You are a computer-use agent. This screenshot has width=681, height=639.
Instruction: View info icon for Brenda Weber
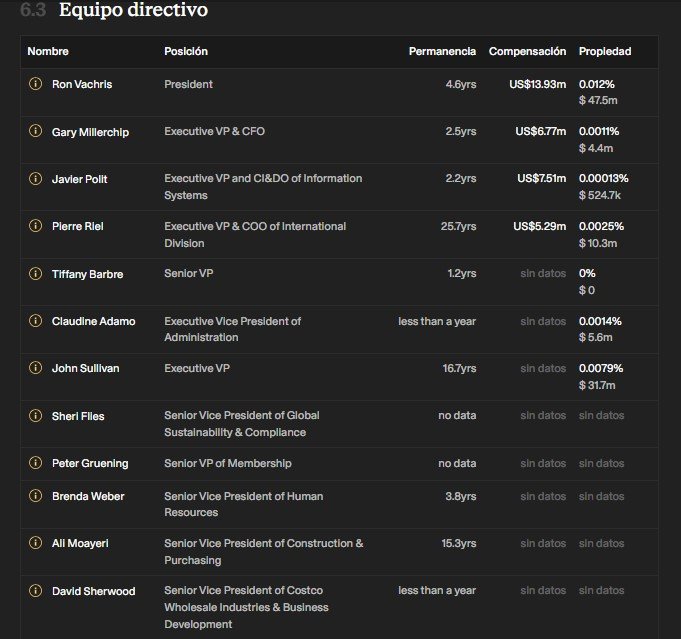(35, 496)
